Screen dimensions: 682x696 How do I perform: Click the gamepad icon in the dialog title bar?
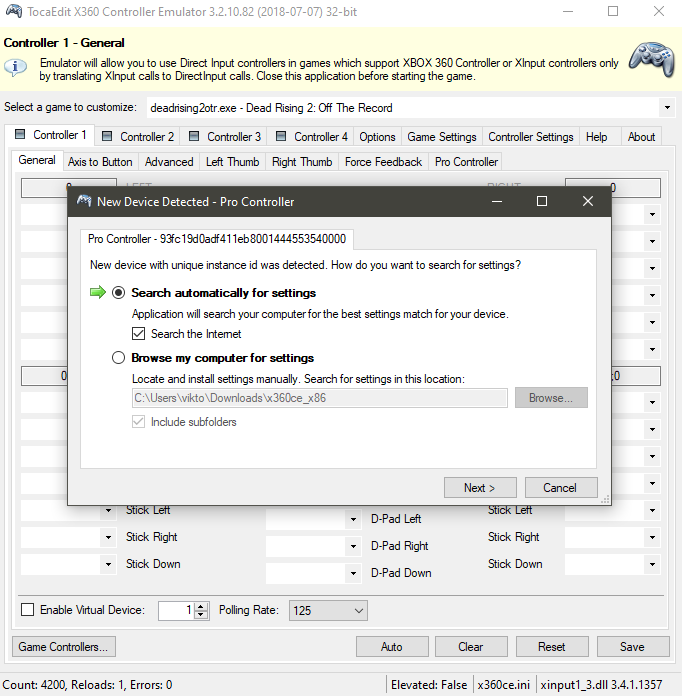pyautogui.click(x=84, y=201)
